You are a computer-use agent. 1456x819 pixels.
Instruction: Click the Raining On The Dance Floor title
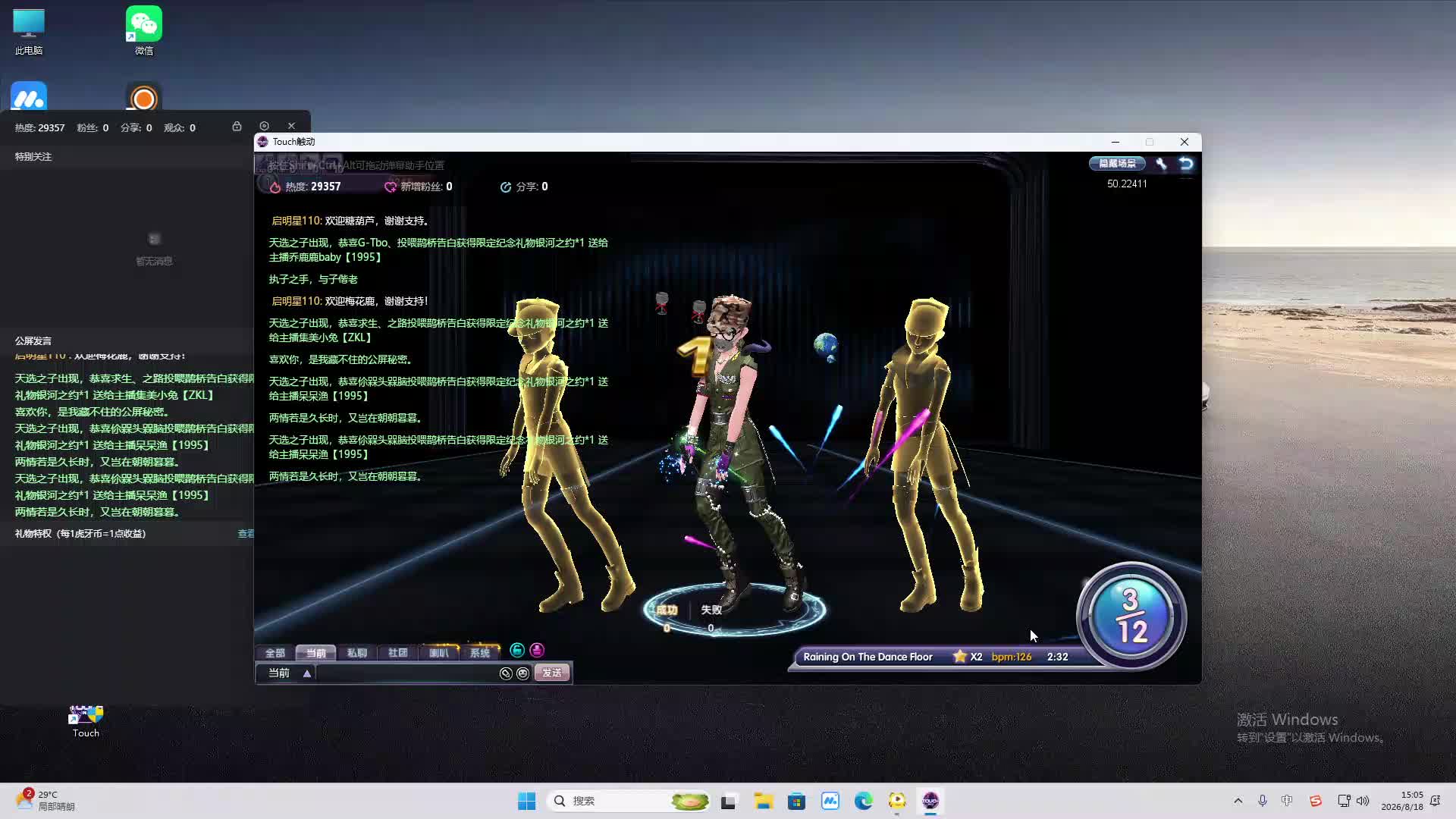(x=868, y=657)
